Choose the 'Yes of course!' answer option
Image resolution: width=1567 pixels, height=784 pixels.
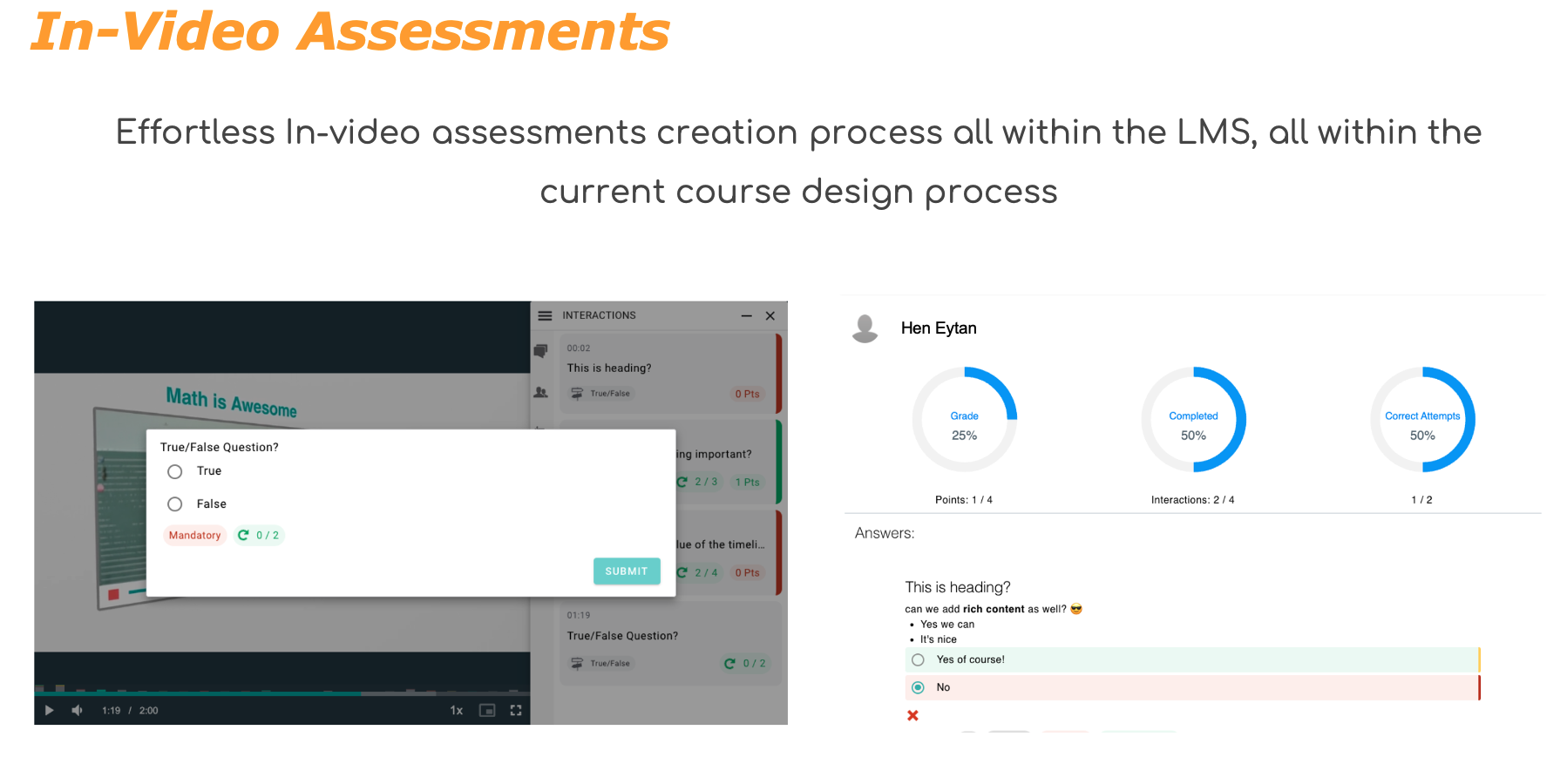pos(918,659)
